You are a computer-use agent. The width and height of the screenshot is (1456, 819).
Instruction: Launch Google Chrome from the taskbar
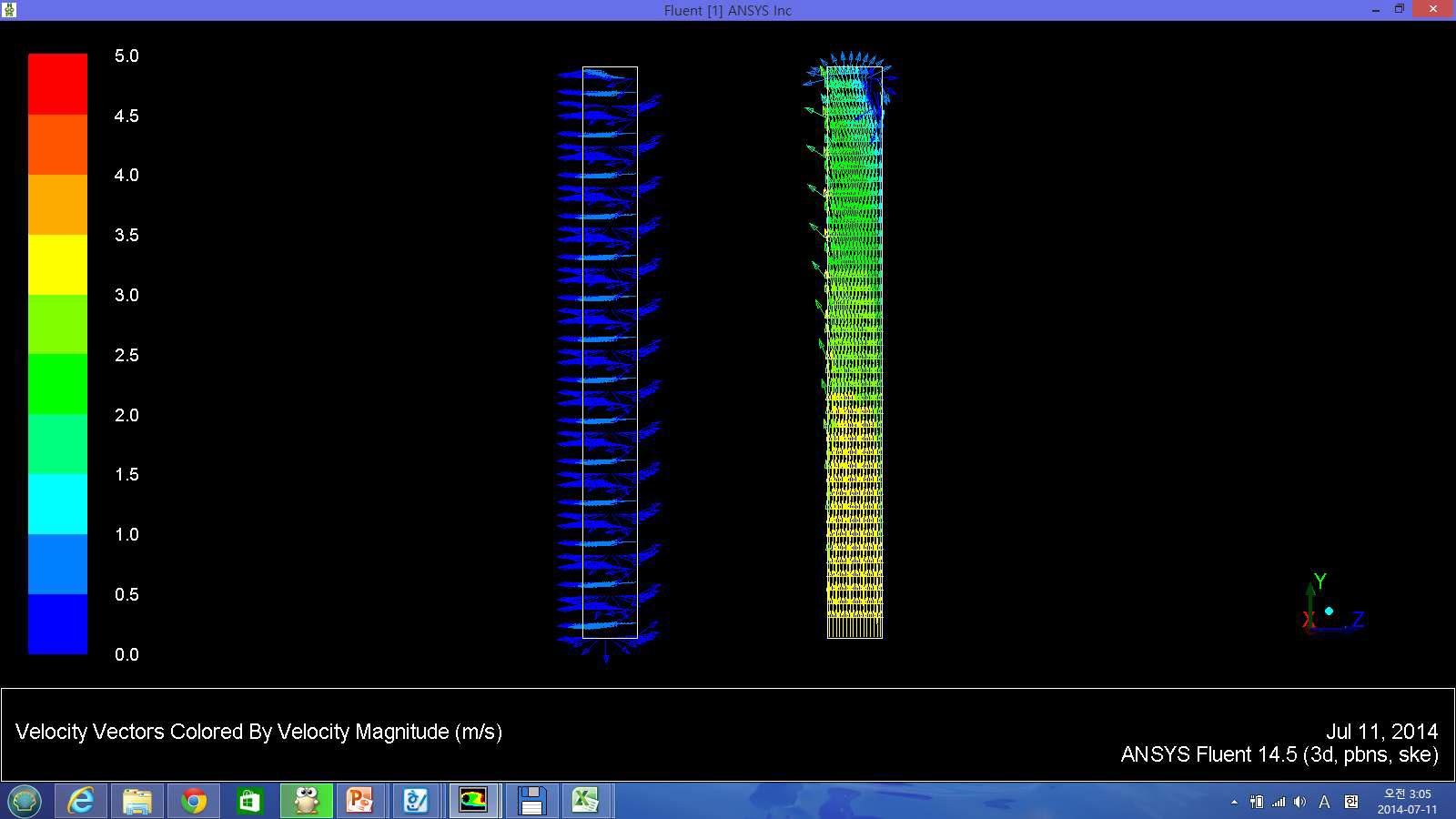click(x=193, y=801)
